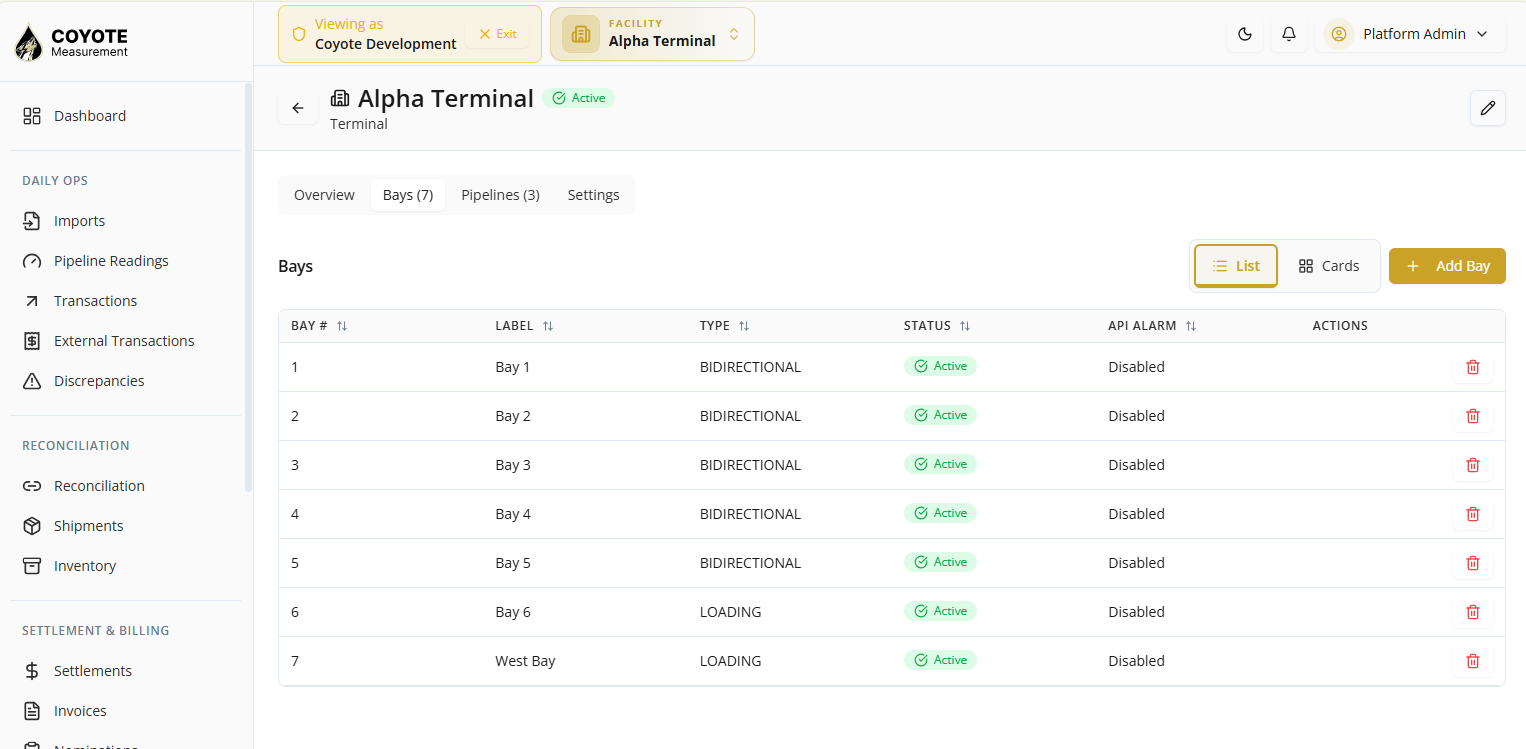
Task: Click the sidebar vertical scrollbar
Action: pos(248,288)
